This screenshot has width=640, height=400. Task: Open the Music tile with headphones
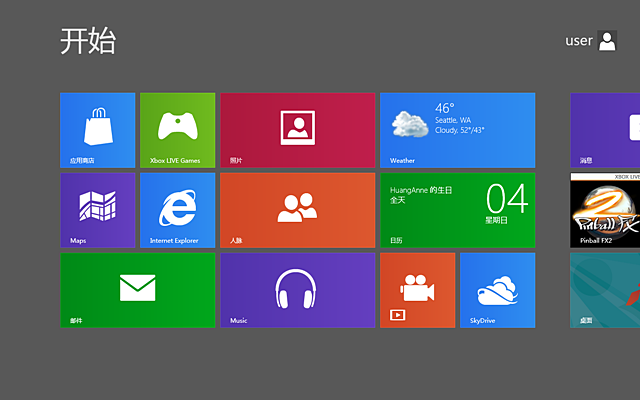click(298, 290)
